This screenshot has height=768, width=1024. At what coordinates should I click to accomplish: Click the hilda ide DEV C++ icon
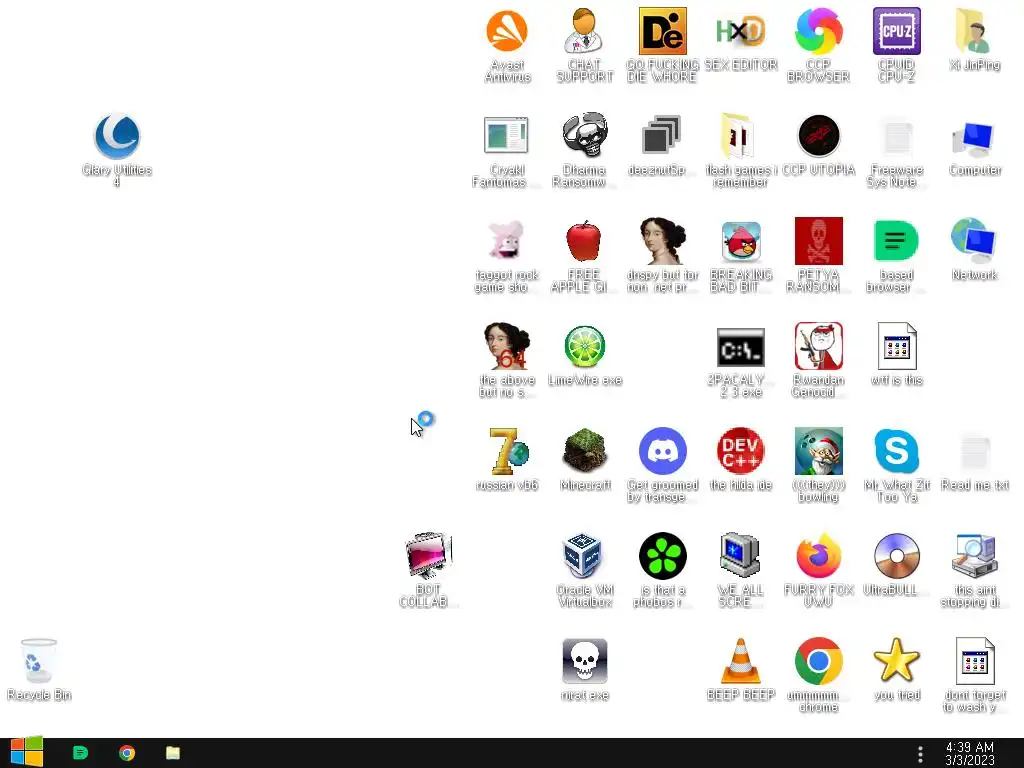pos(741,451)
